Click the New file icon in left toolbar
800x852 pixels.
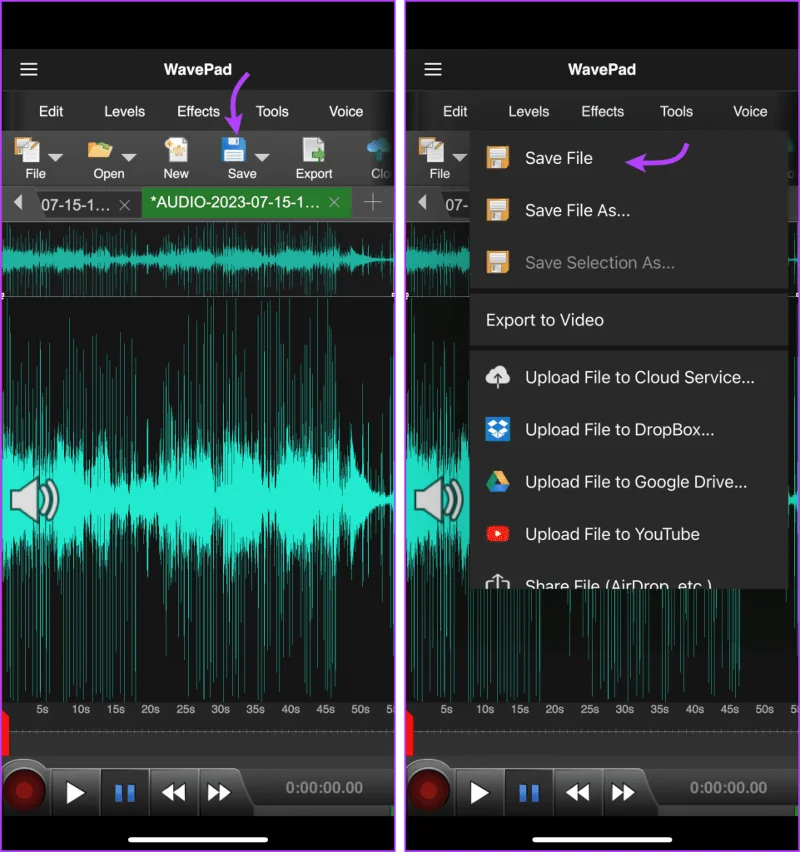pos(176,150)
